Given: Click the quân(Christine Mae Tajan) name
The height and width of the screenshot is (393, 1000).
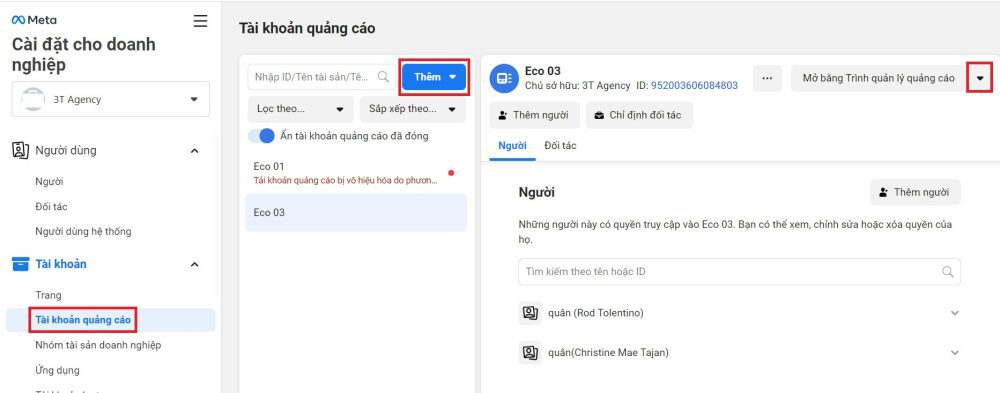Looking at the screenshot, I should (608, 352).
